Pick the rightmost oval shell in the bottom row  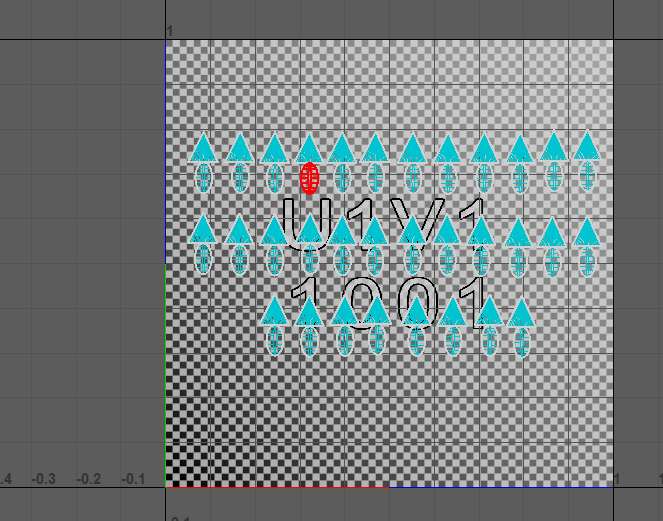click(521, 342)
